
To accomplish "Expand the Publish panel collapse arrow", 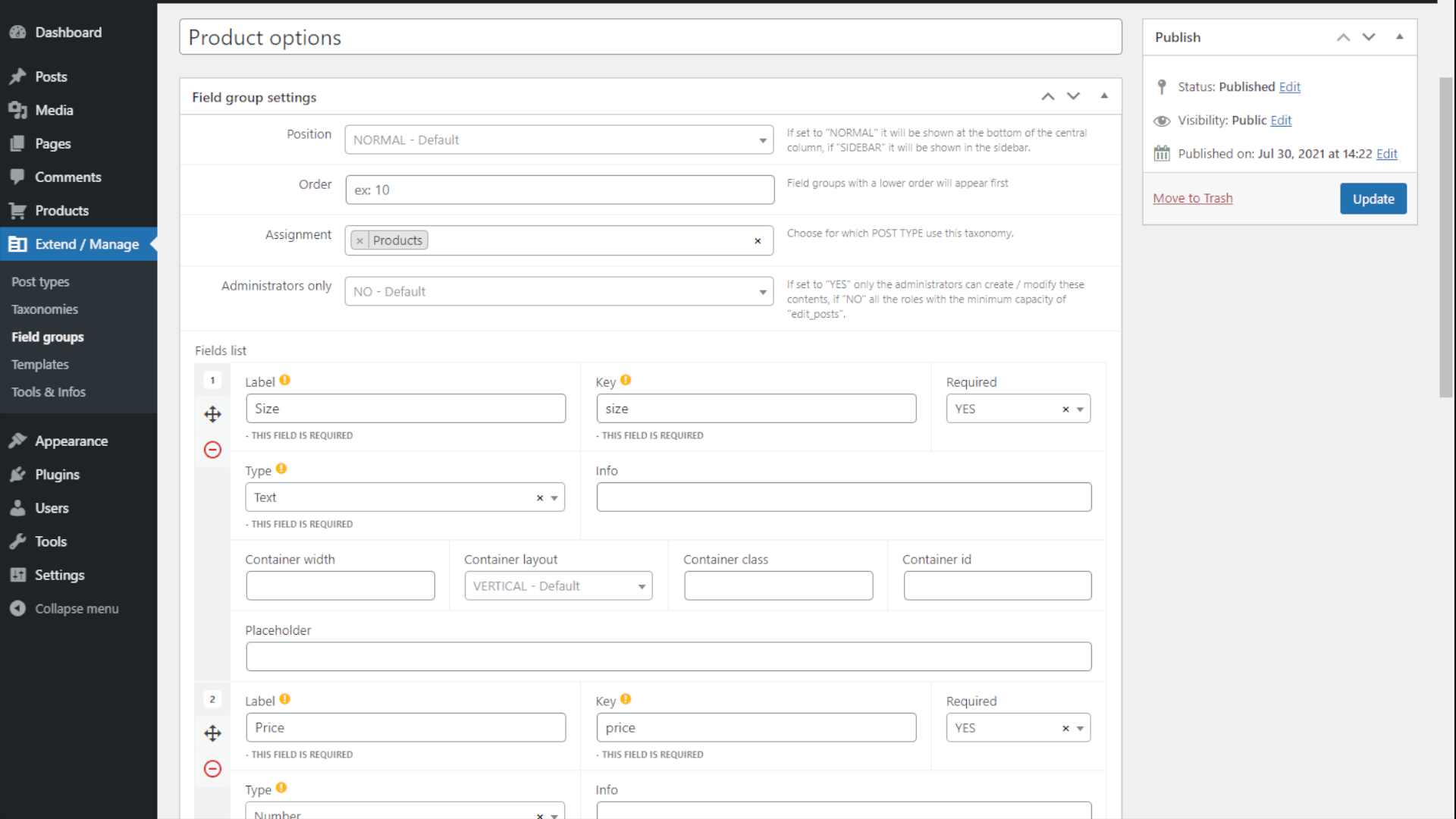I will 1400,37.
